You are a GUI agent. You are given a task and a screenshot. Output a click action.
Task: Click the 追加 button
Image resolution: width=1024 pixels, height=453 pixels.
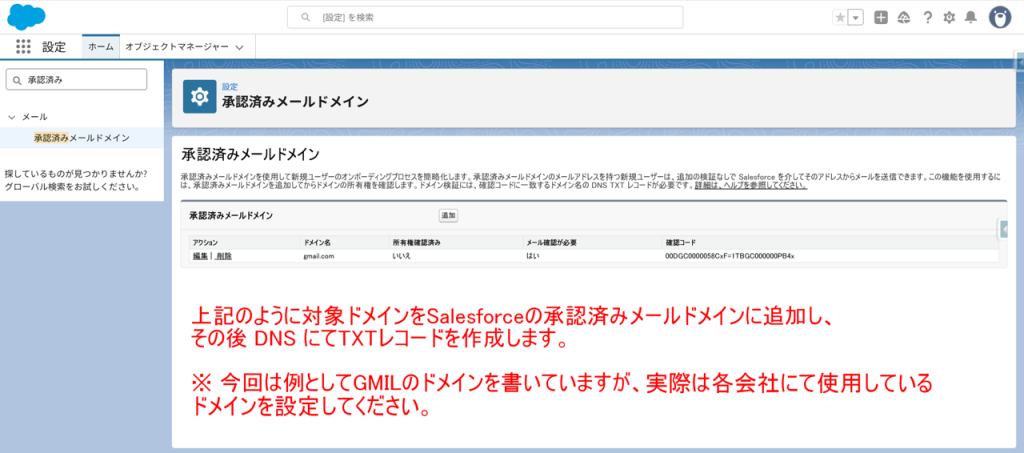point(448,215)
